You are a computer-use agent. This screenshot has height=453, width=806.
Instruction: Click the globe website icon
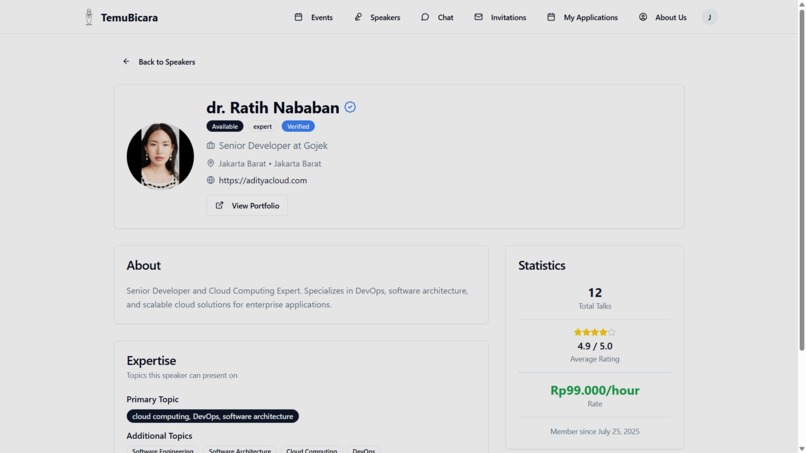(x=211, y=180)
